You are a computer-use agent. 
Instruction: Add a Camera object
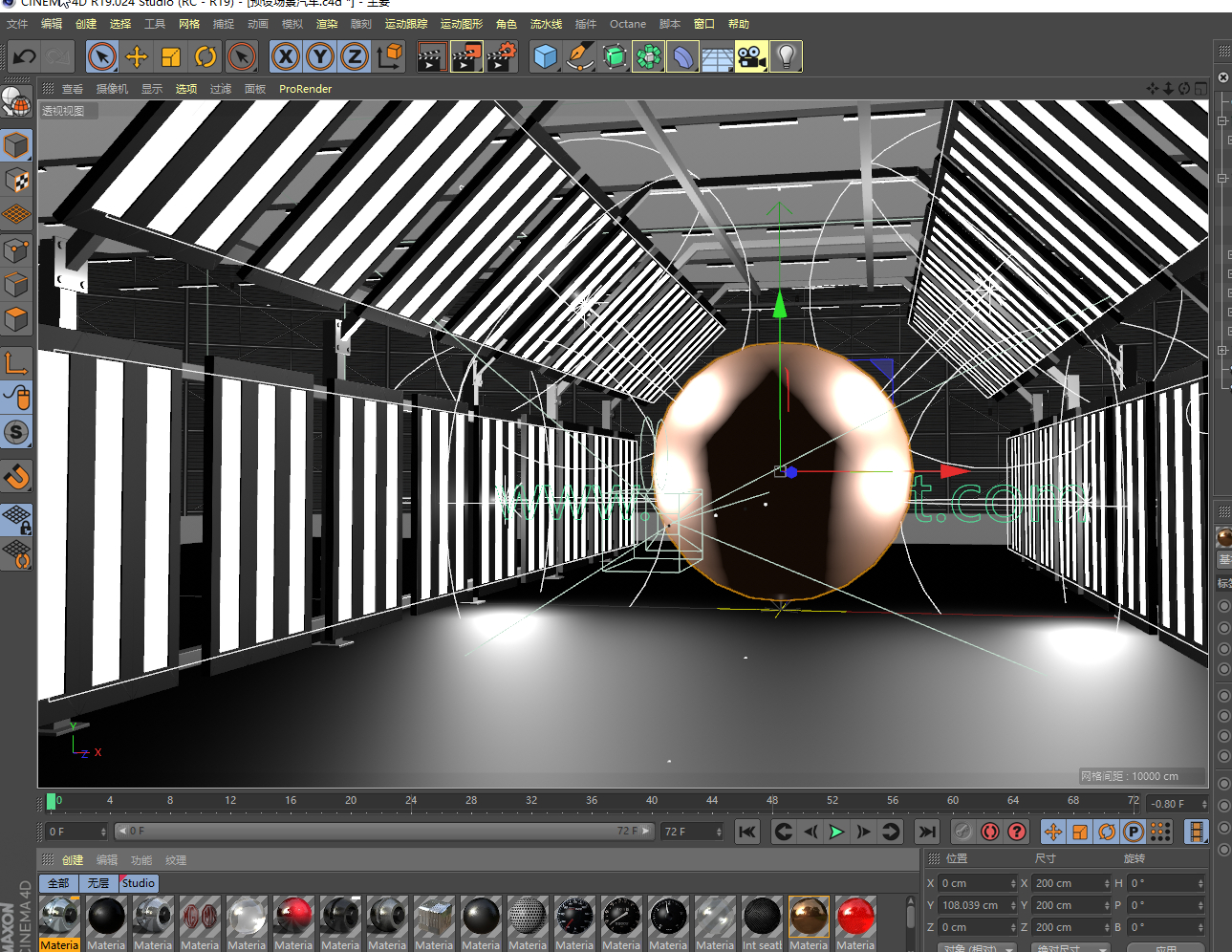click(x=752, y=57)
